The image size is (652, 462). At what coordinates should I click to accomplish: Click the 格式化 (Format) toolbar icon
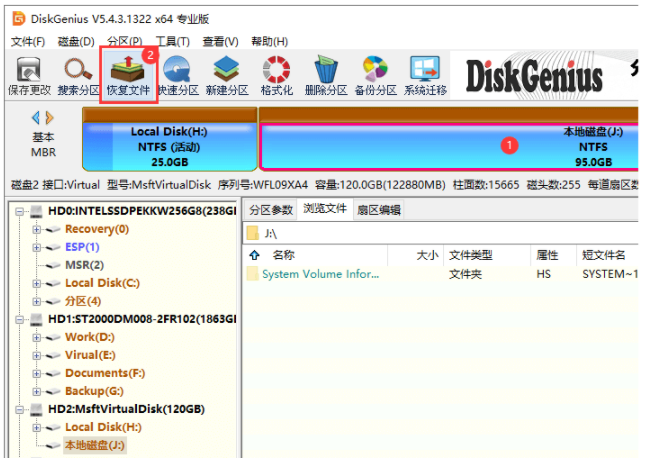tap(277, 69)
